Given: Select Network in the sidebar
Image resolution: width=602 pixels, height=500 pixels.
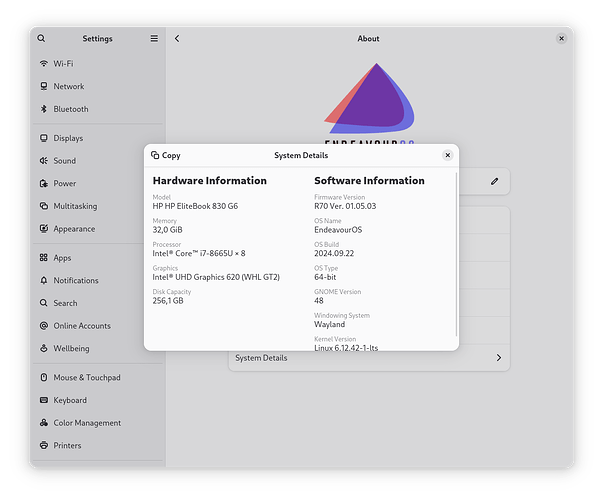Looking at the screenshot, I should click(x=69, y=86).
